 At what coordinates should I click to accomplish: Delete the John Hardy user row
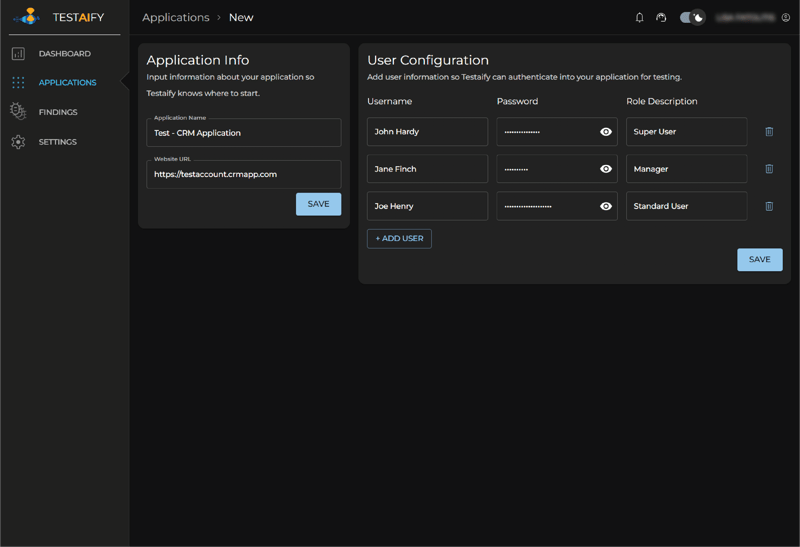[x=769, y=132]
